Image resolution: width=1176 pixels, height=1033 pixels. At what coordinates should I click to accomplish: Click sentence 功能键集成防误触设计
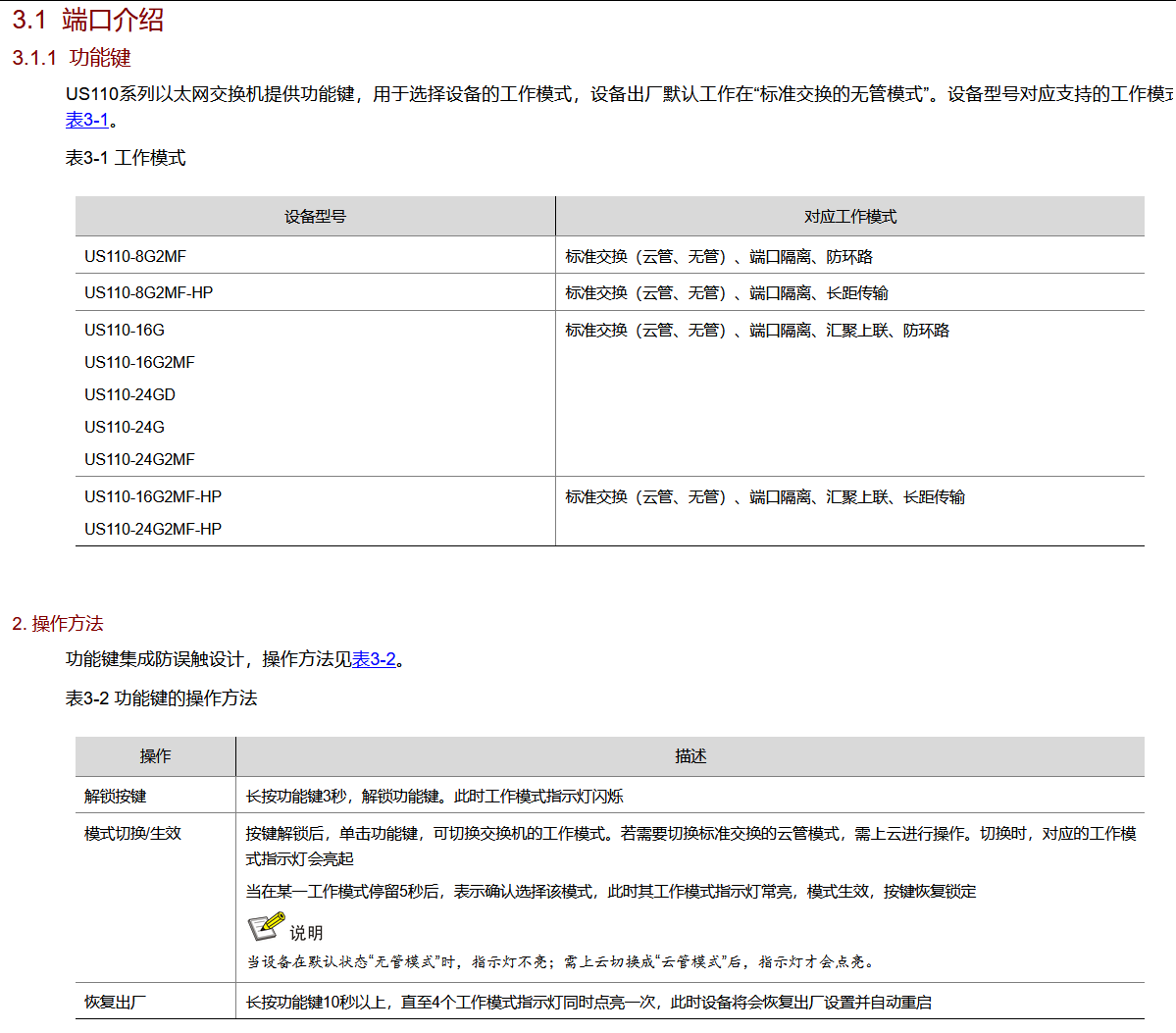click(x=235, y=659)
